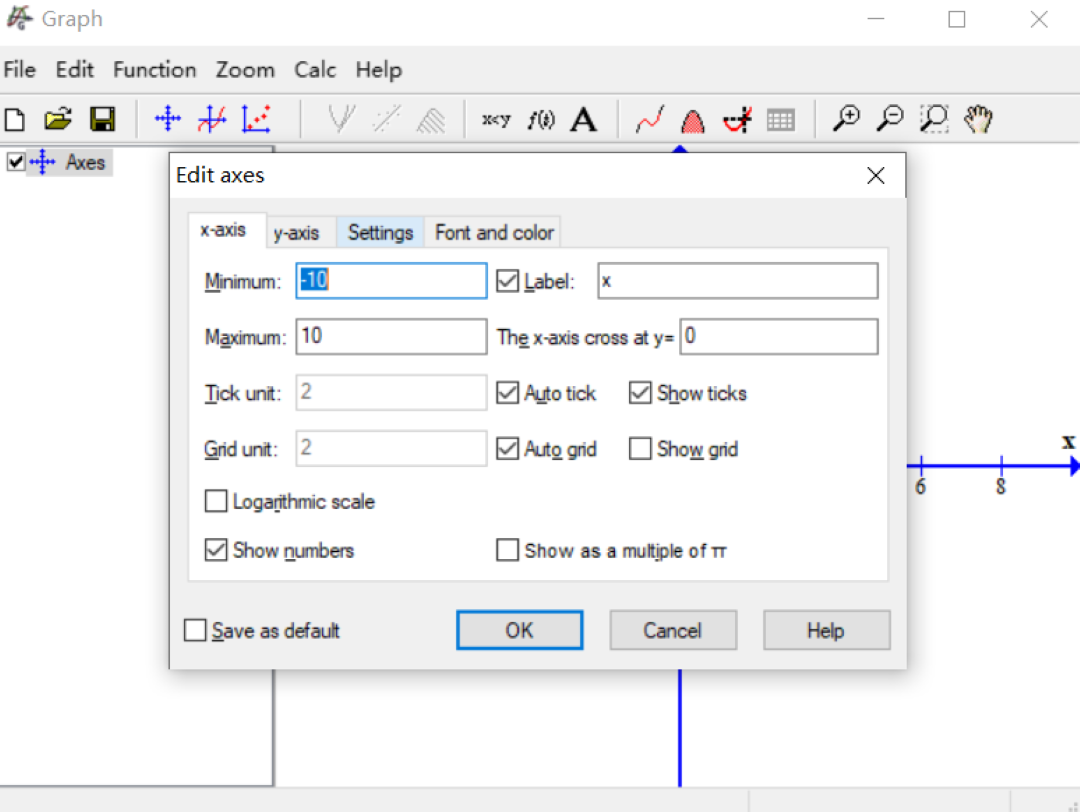Open a file using the folder icon
Image resolution: width=1080 pixels, height=812 pixels.
pyautogui.click(x=58, y=120)
